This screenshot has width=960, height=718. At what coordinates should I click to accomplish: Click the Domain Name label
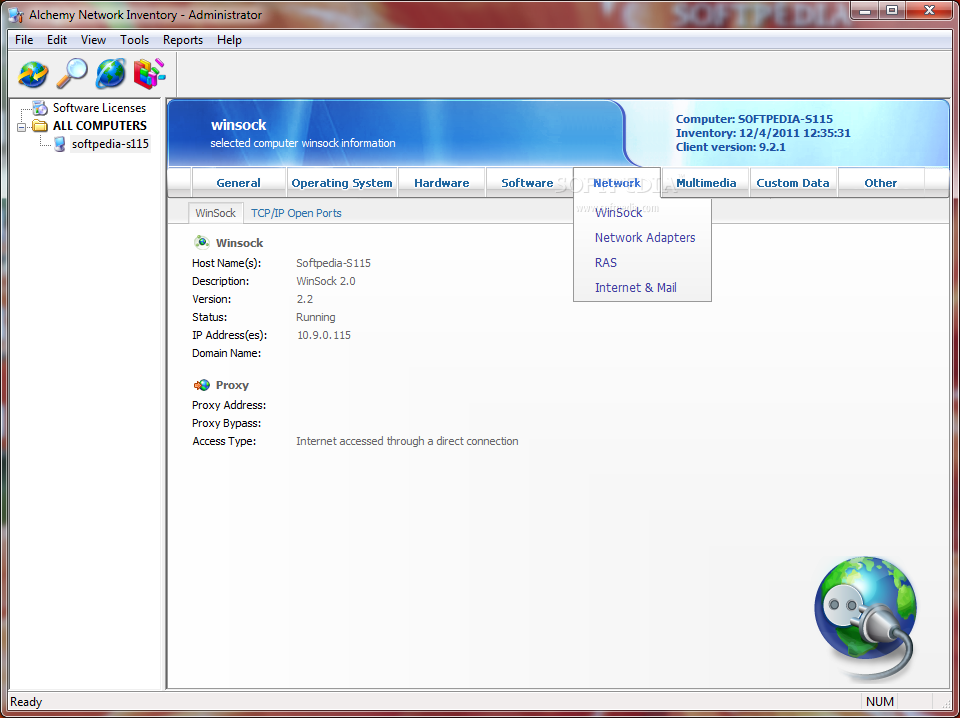[227, 353]
